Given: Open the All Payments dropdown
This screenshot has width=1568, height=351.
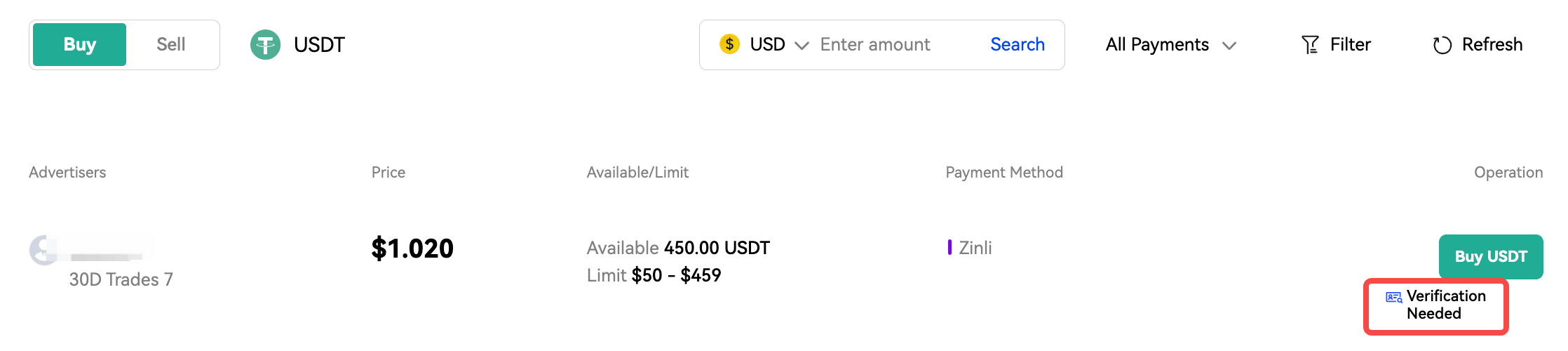Looking at the screenshot, I should [x=1157, y=45].
